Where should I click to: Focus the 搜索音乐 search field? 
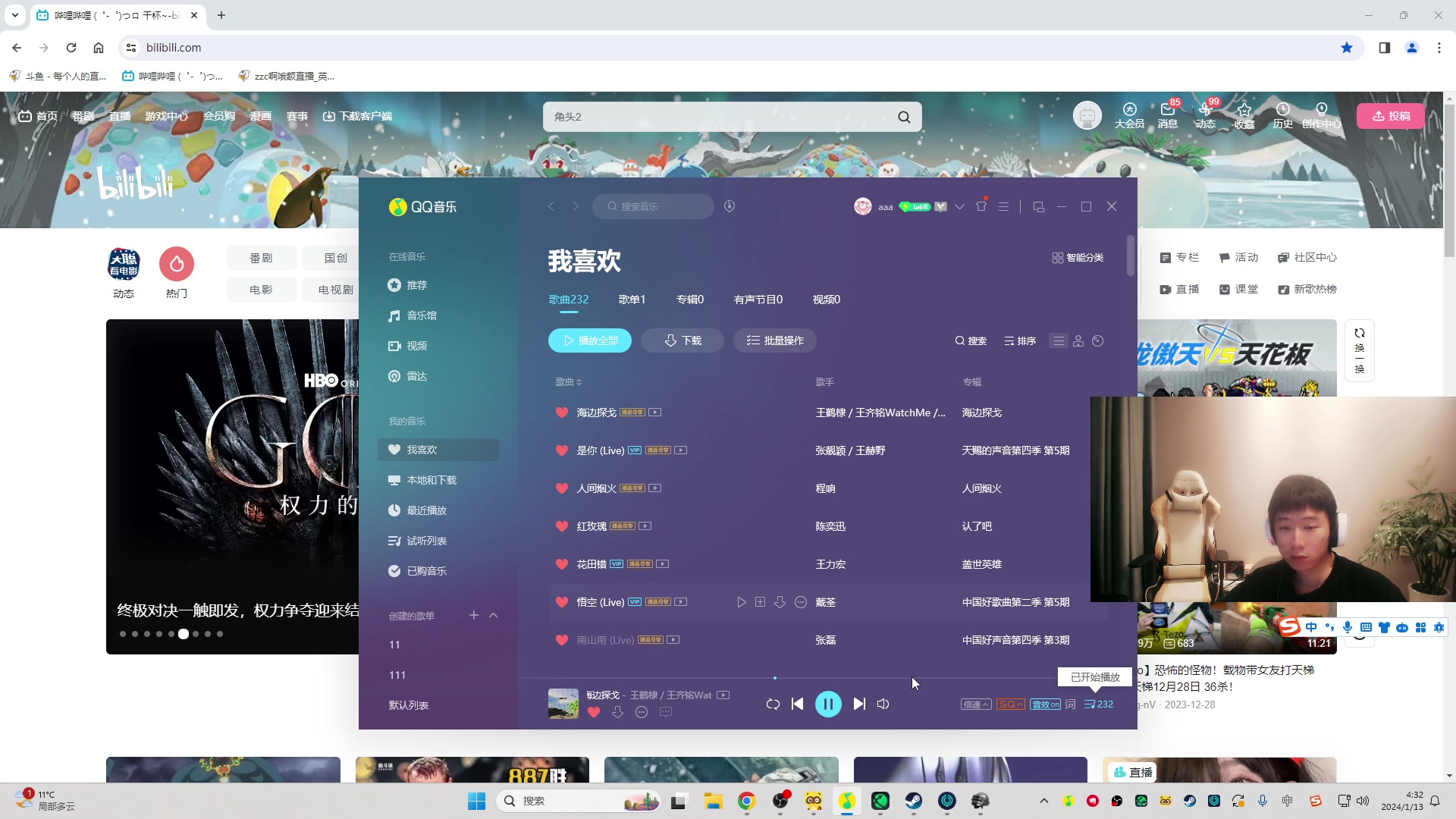pos(654,206)
